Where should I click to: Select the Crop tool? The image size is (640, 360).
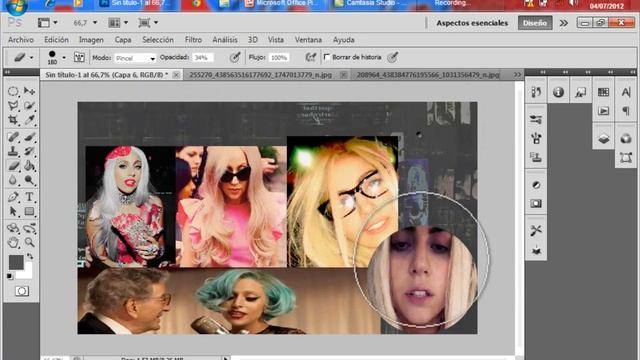[x=13, y=120]
